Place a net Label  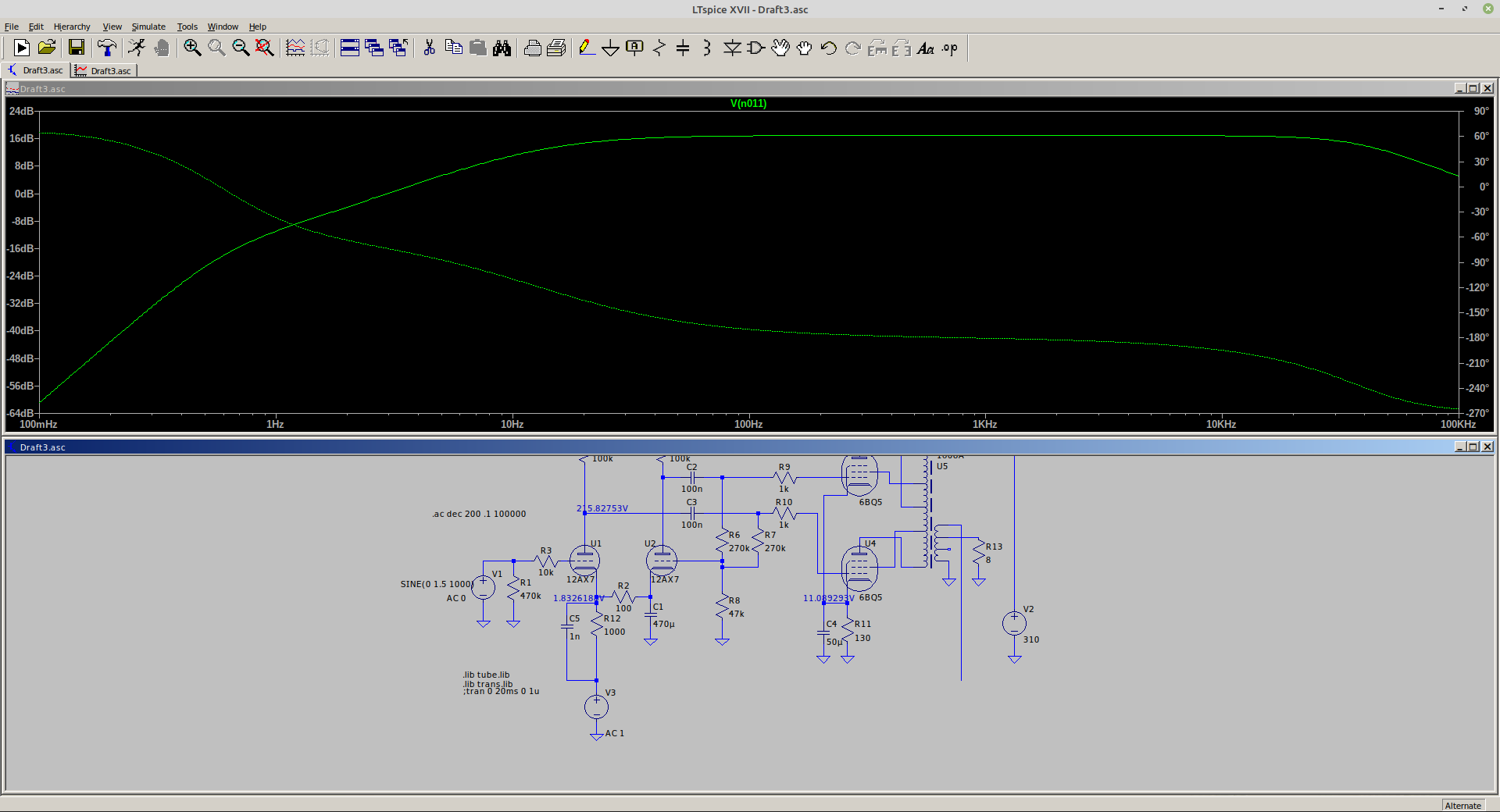click(x=634, y=48)
